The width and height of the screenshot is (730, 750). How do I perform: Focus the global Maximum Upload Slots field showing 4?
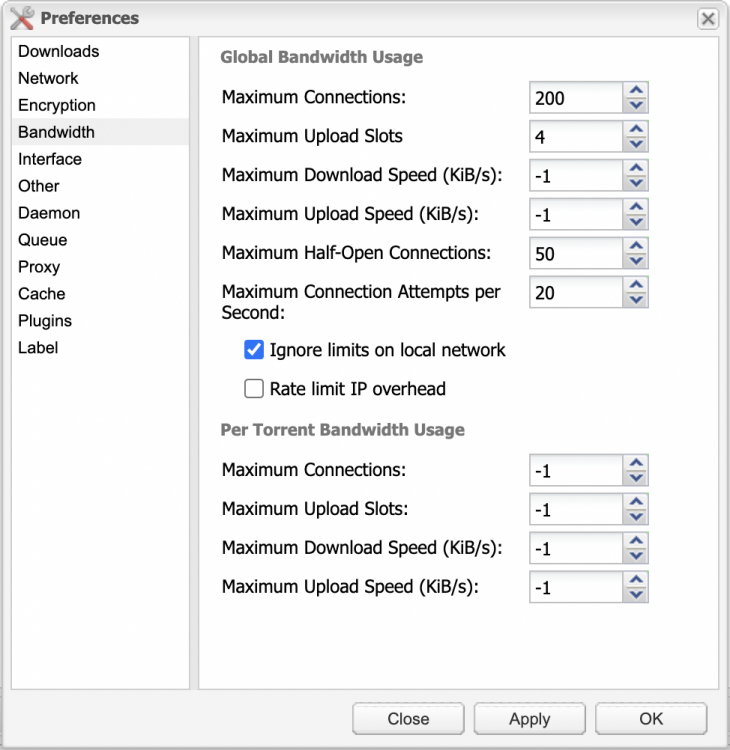pos(576,136)
